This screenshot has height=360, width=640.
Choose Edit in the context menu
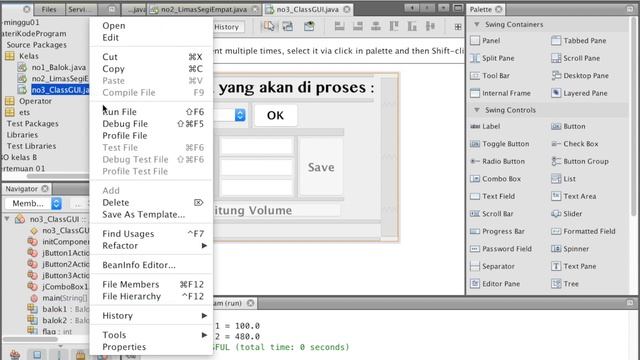(151, 38)
